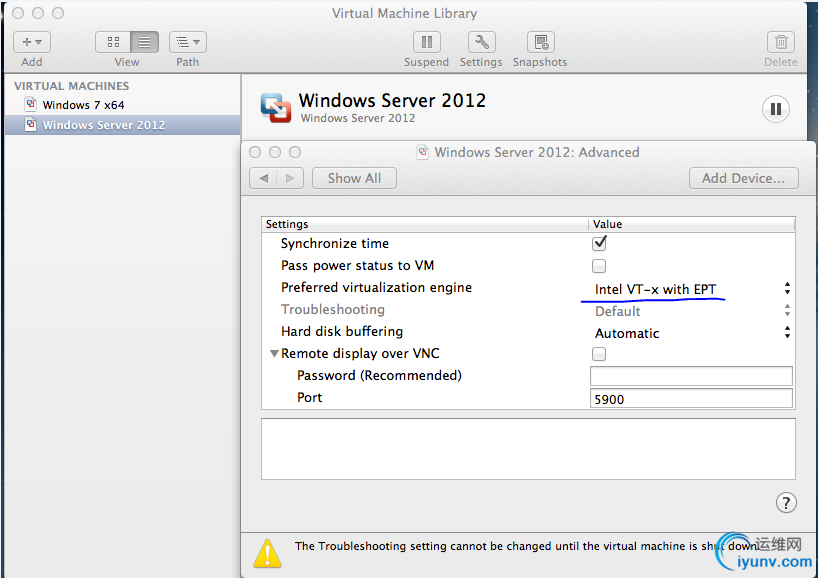Click the Password (Recommended) label
The width and height of the screenshot is (818, 578).
point(379,376)
